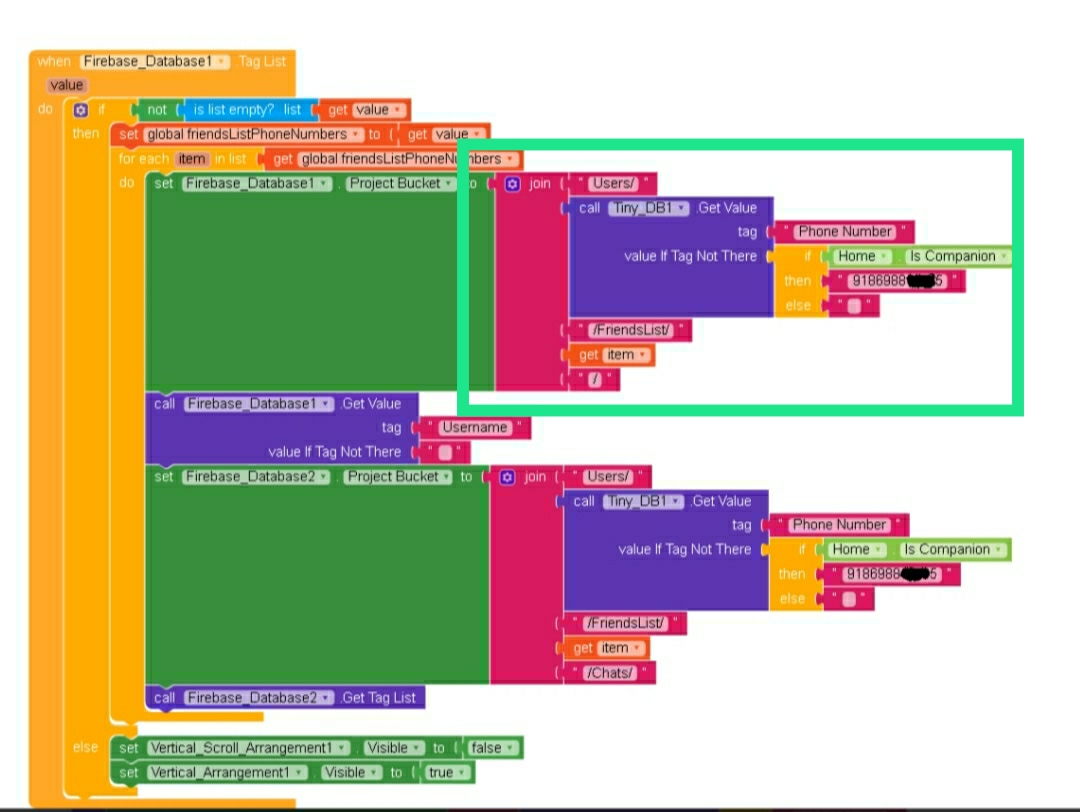Edit '/FriendsList/' text in Firebase_Database1 join
The height and width of the screenshot is (812, 1080).
pos(630,331)
